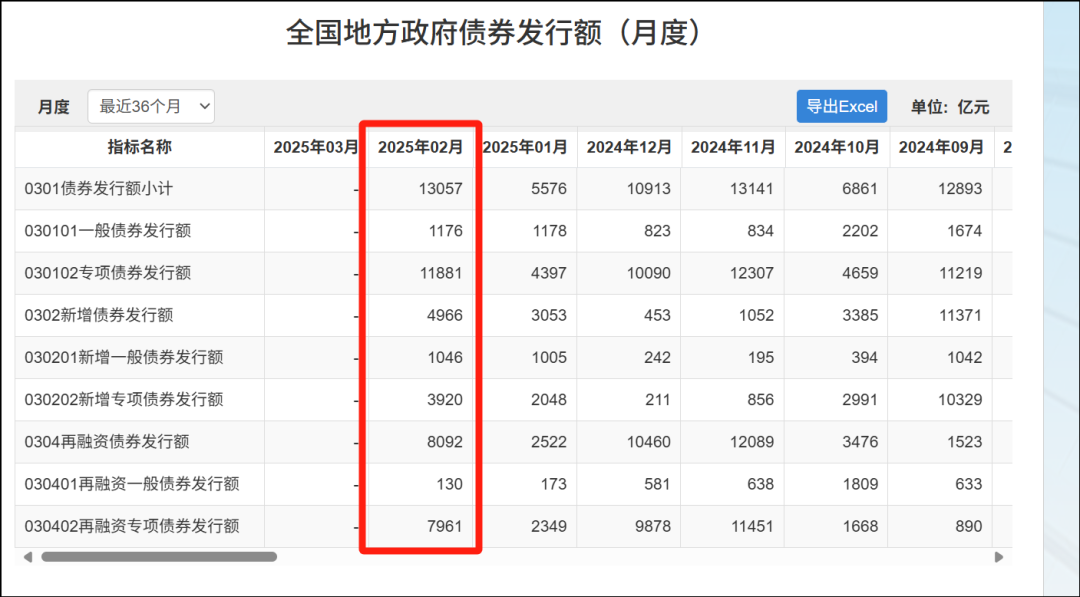Click the 13057 cell under 2025年02月
Screen dimensions: 1080x597
click(x=440, y=188)
